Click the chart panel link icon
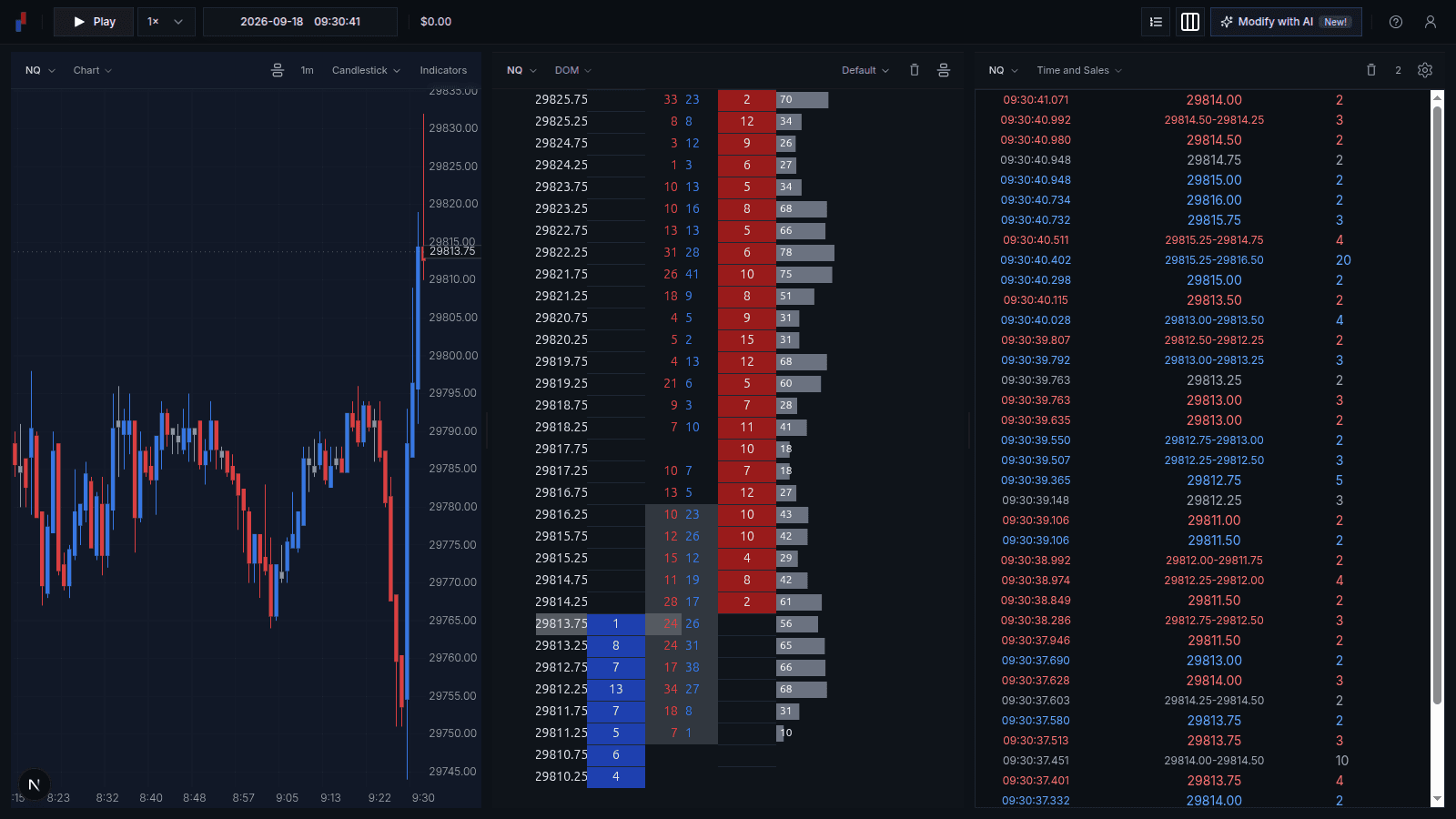This screenshot has height=819, width=1456. pyautogui.click(x=278, y=70)
